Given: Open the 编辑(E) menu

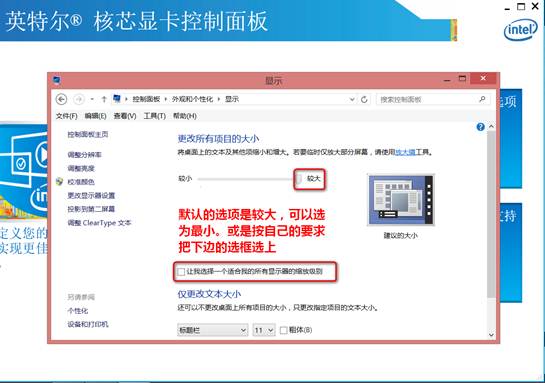Looking at the screenshot, I should click(x=95, y=116).
